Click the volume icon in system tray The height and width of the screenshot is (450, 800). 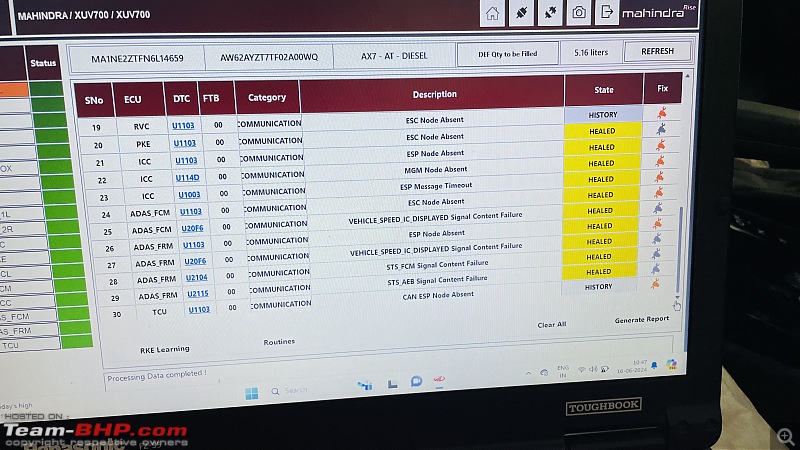click(x=593, y=369)
